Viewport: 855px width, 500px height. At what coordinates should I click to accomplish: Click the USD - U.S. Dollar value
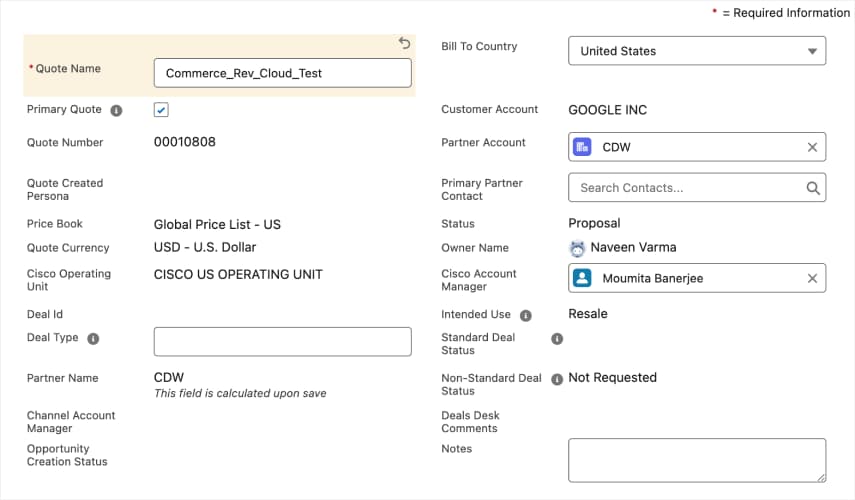point(204,247)
